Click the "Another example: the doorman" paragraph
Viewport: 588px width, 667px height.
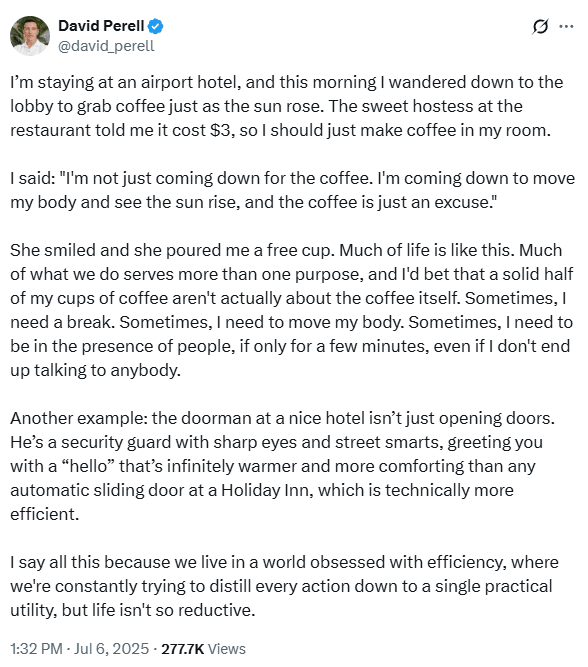click(283, 466)
